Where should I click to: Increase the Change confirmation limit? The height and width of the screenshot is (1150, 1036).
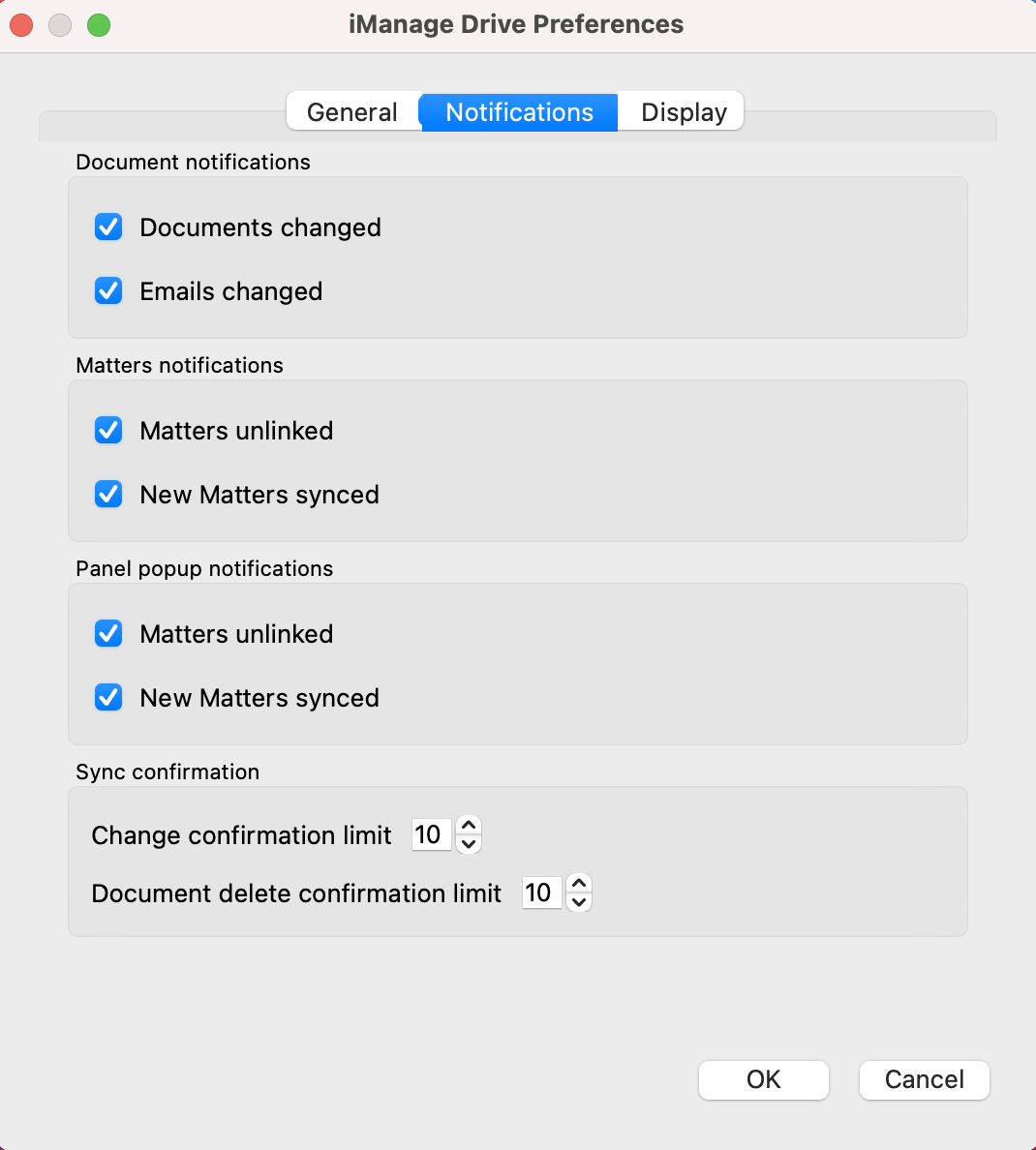469,825
